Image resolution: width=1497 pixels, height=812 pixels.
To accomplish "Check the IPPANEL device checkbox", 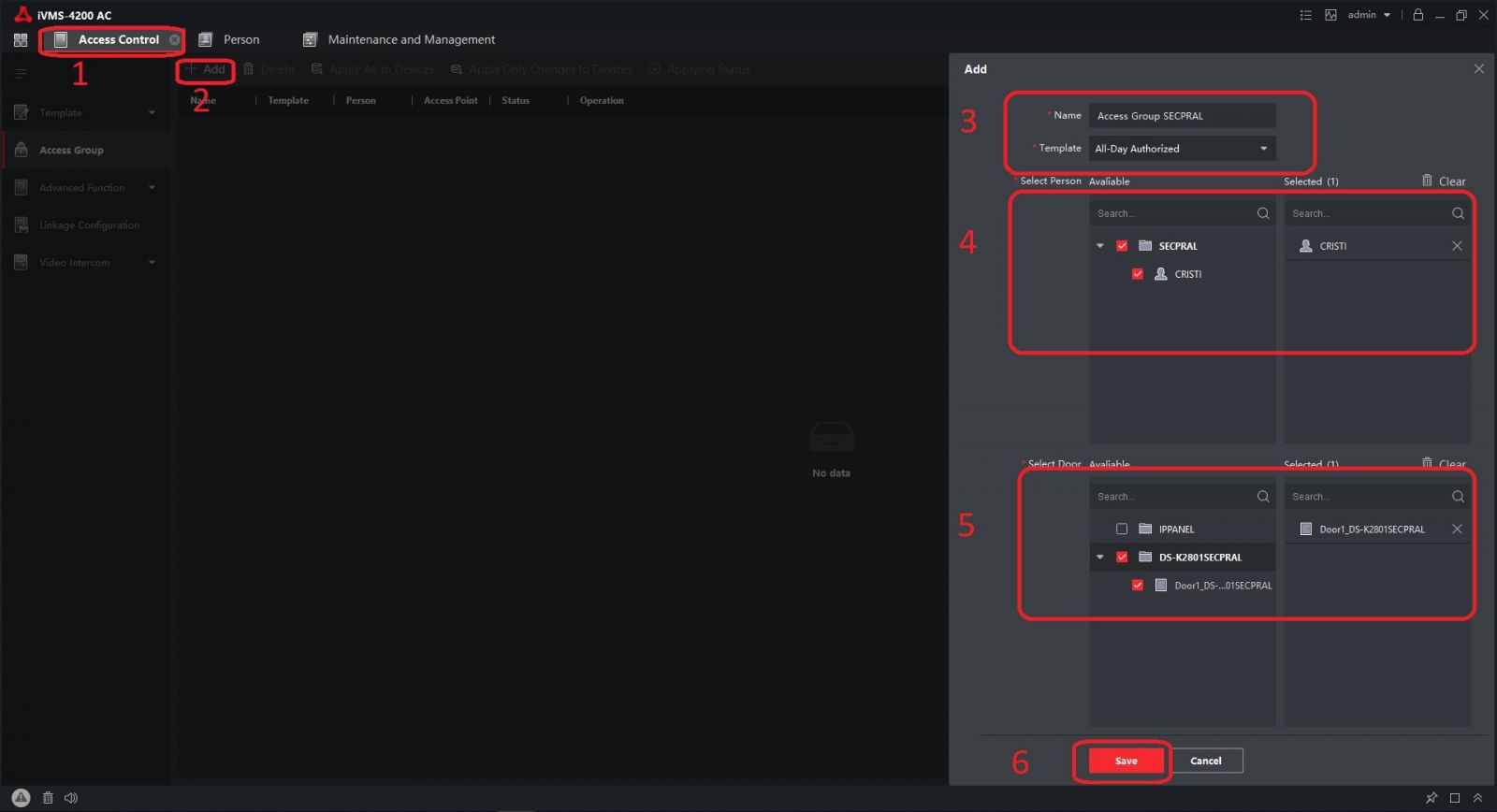I will 1122,529.
